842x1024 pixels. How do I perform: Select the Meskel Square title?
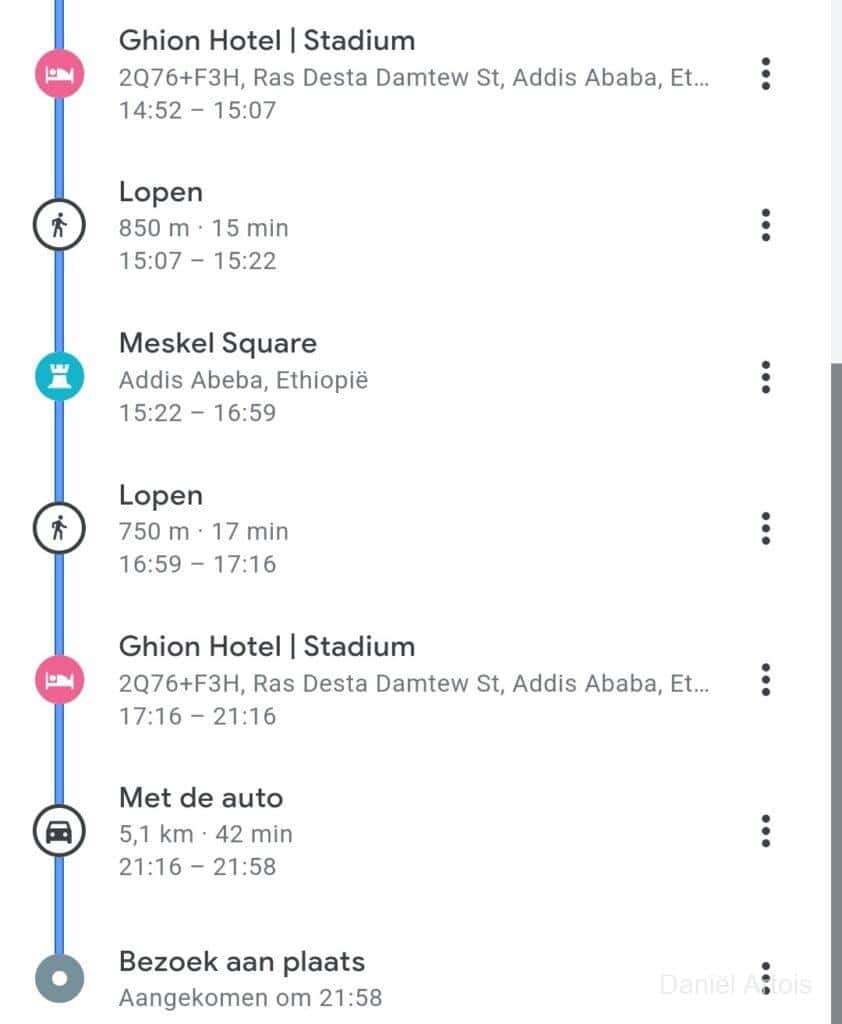tap(218, 344)
